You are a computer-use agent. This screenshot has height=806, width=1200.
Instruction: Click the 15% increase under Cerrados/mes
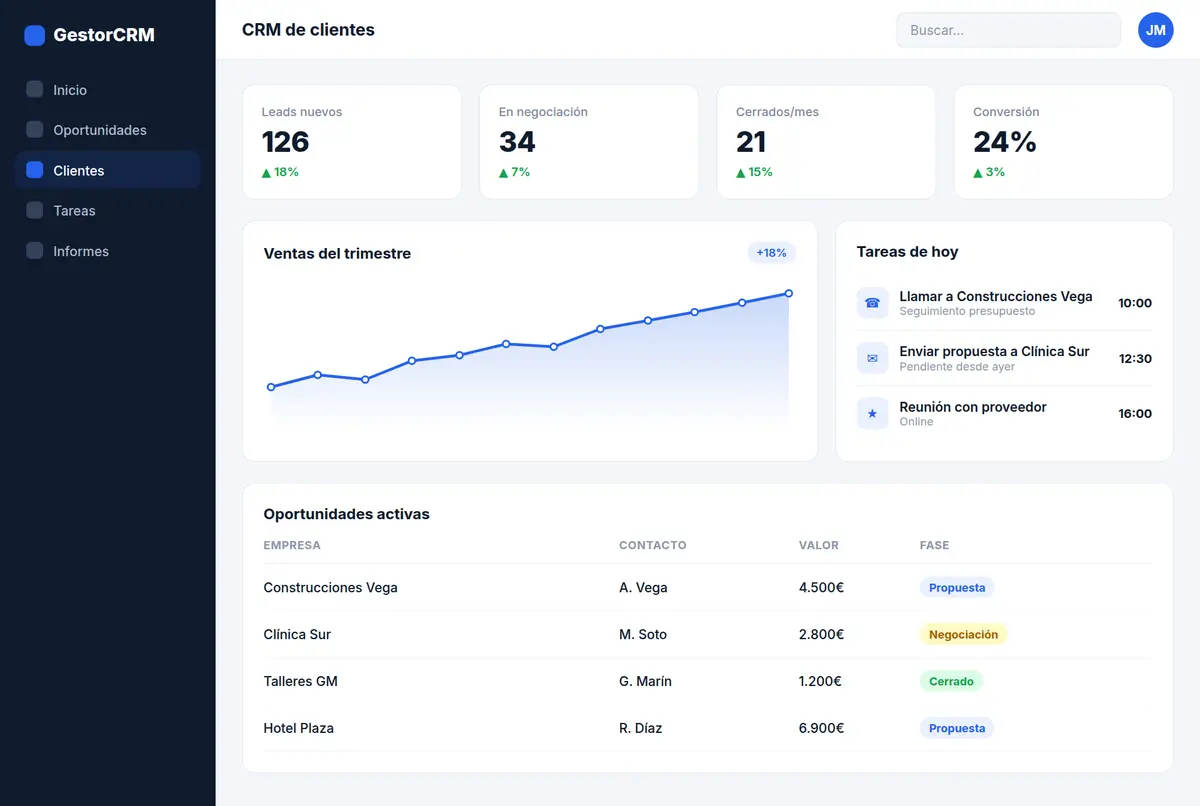[754, 172]
